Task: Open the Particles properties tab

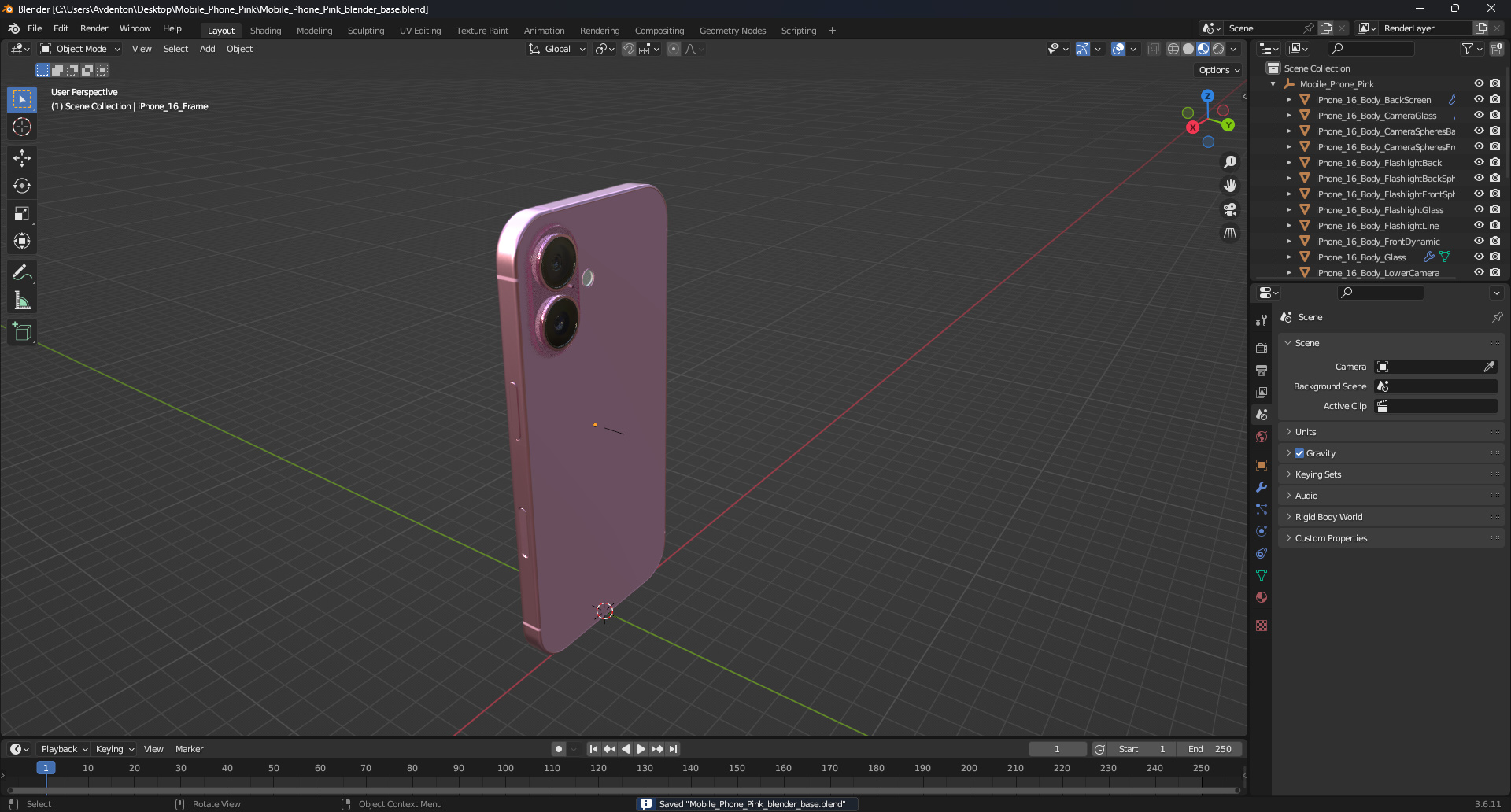Action: (1262, 509)
